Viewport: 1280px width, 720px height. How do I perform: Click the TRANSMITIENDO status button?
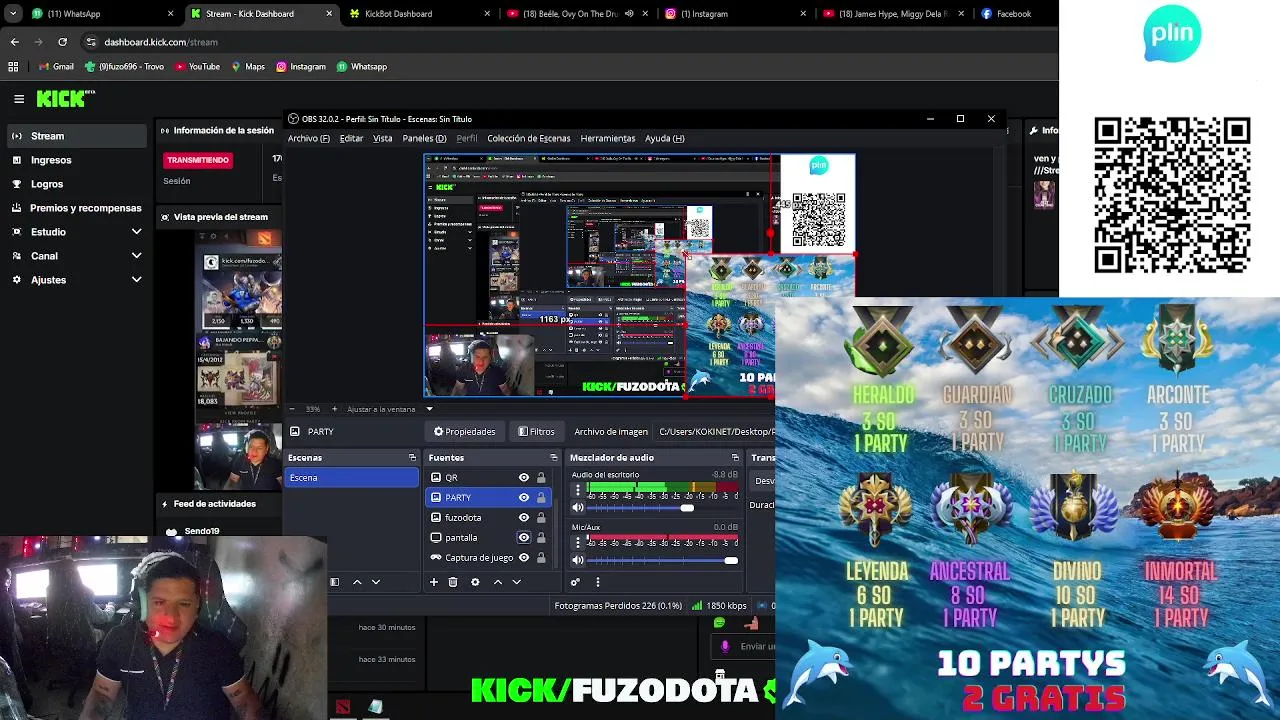click(198, 160)
